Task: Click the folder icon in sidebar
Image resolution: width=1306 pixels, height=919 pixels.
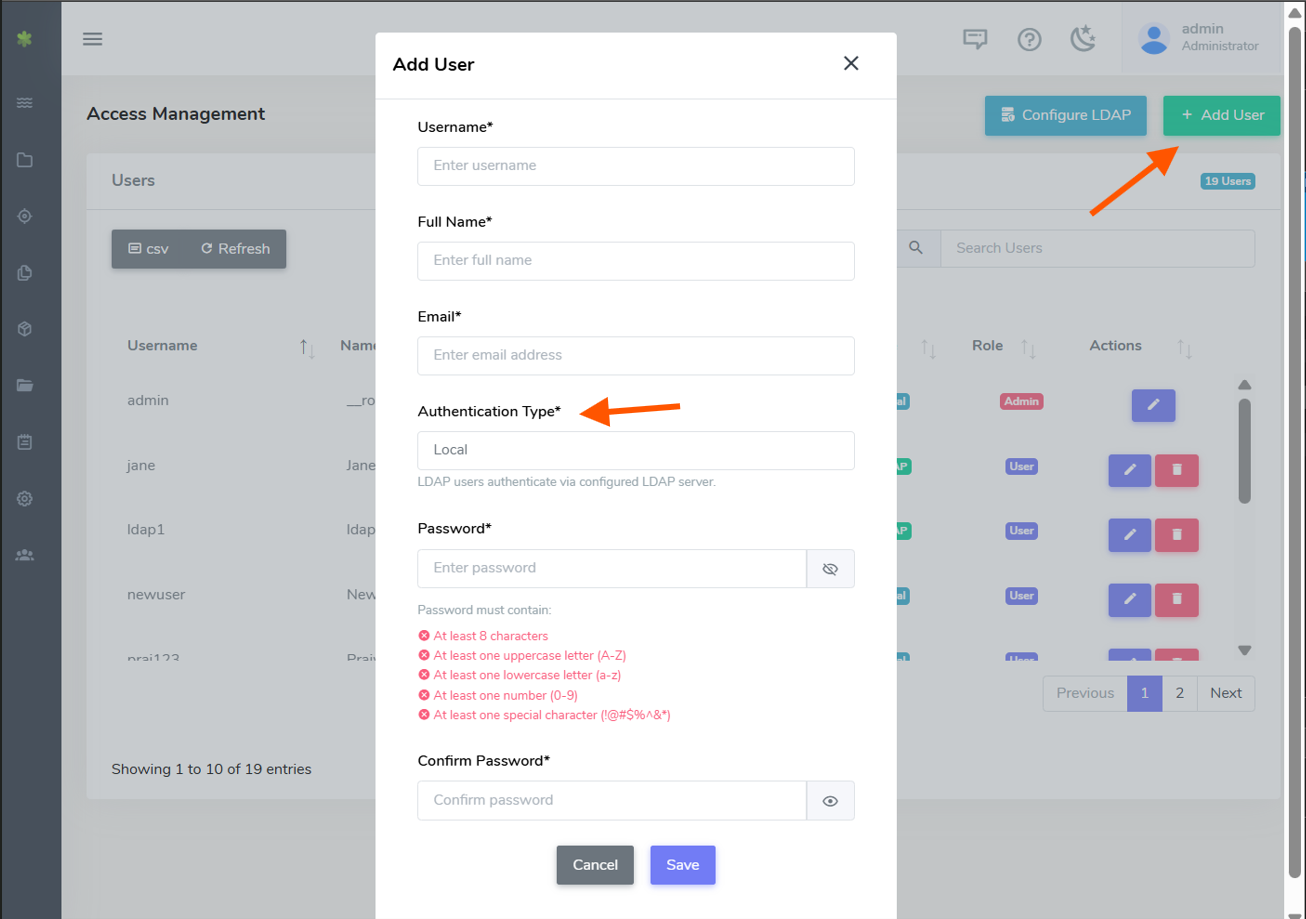Action: click(25, 160)
